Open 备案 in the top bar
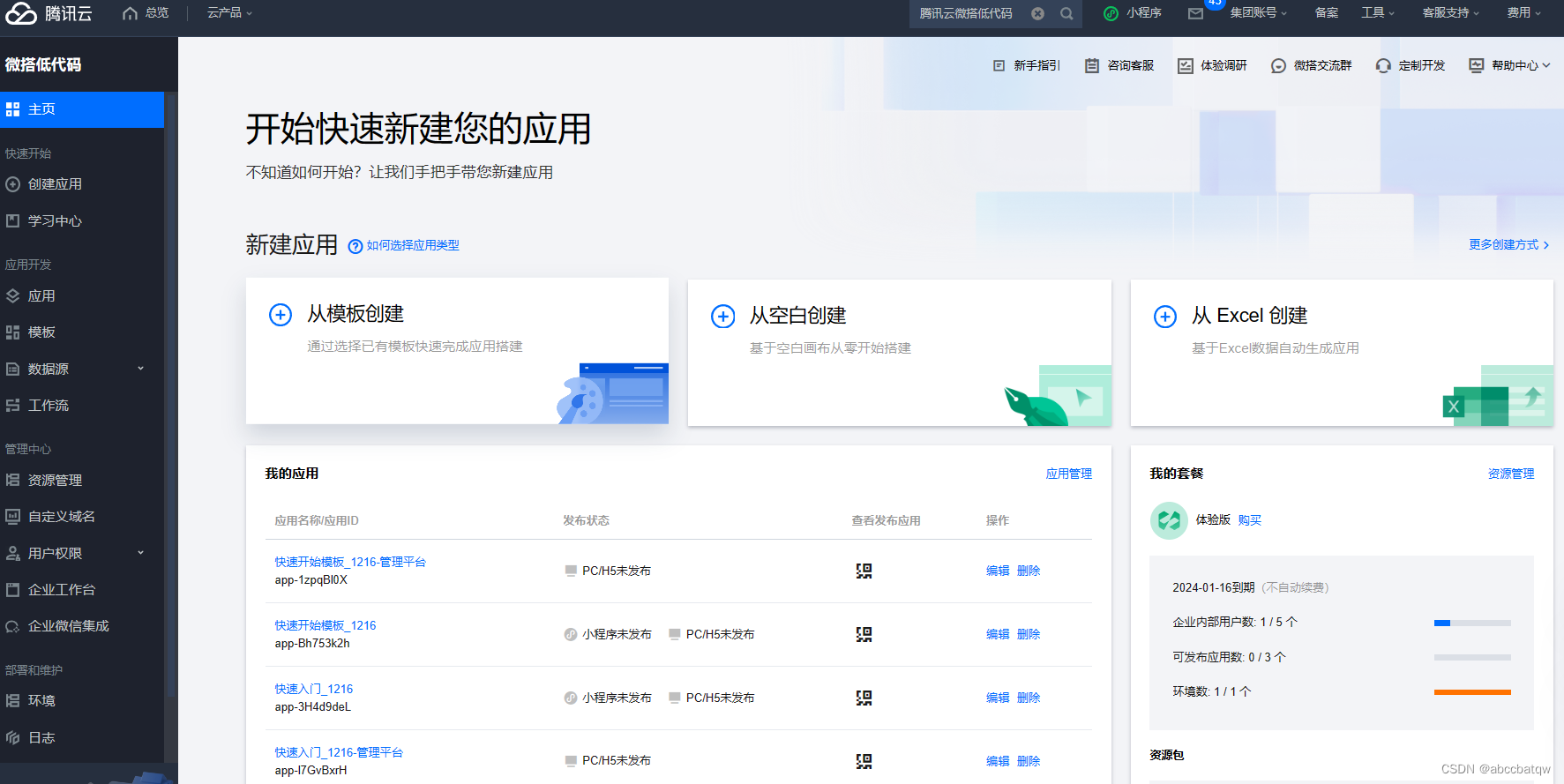 pos(1326,13)
